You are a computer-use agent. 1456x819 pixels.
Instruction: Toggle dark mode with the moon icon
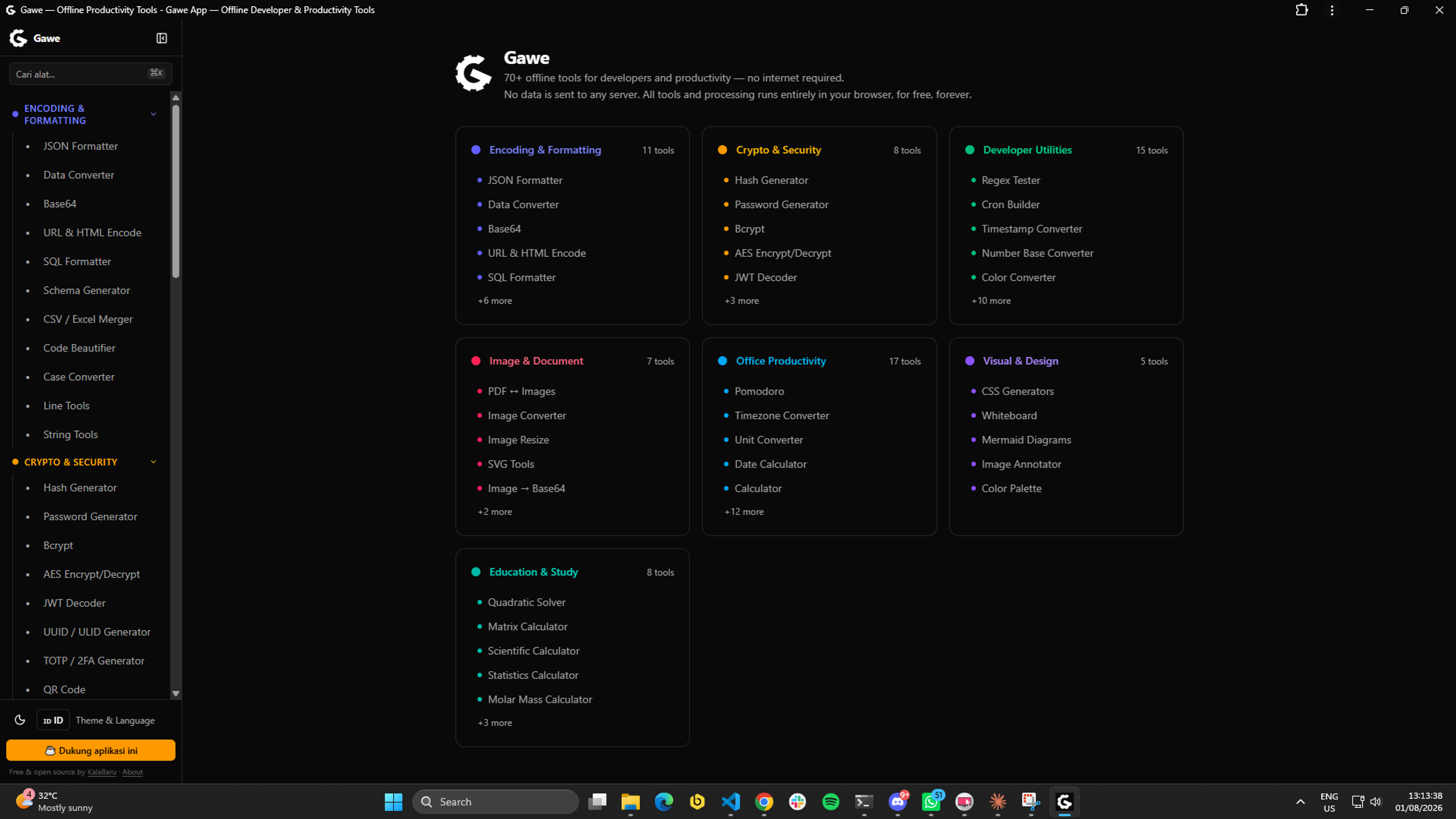point(20,720)
